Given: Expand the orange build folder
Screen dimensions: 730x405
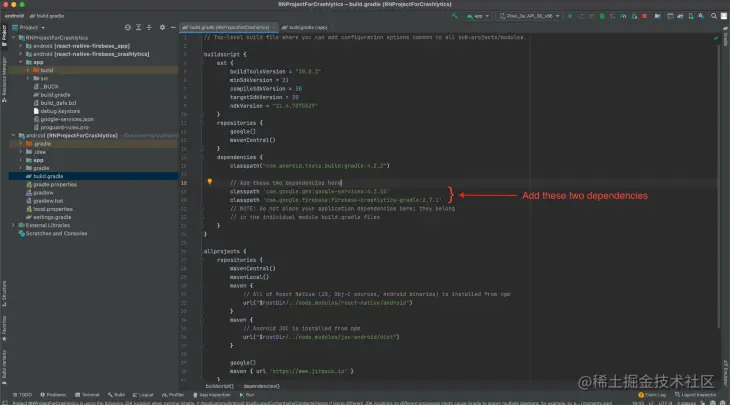Looking at the screenshot, I should click(x=28, y=70).
